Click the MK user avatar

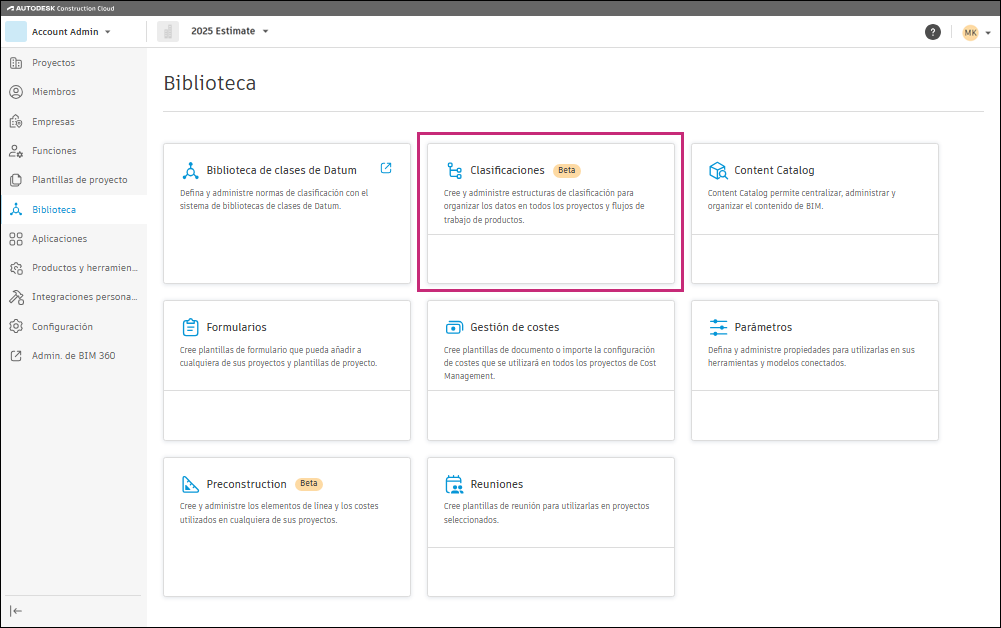tap(970, 33)
